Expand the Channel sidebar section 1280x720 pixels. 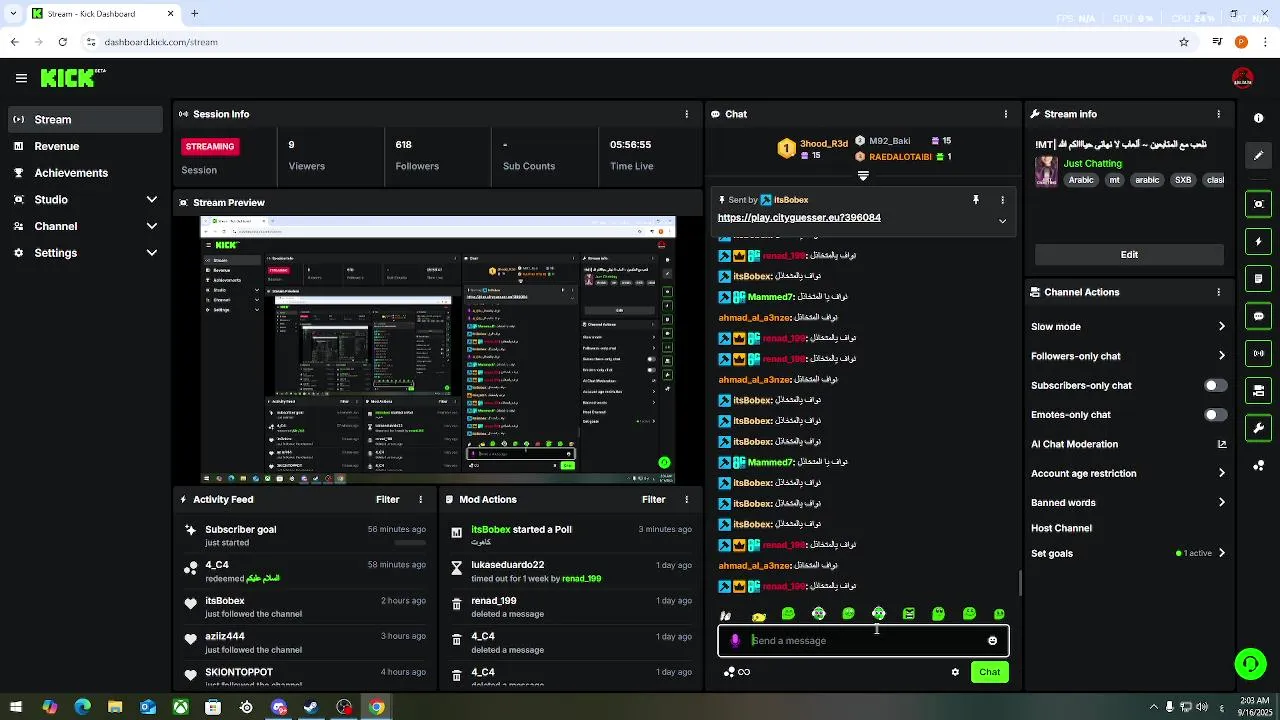(152, 226)
